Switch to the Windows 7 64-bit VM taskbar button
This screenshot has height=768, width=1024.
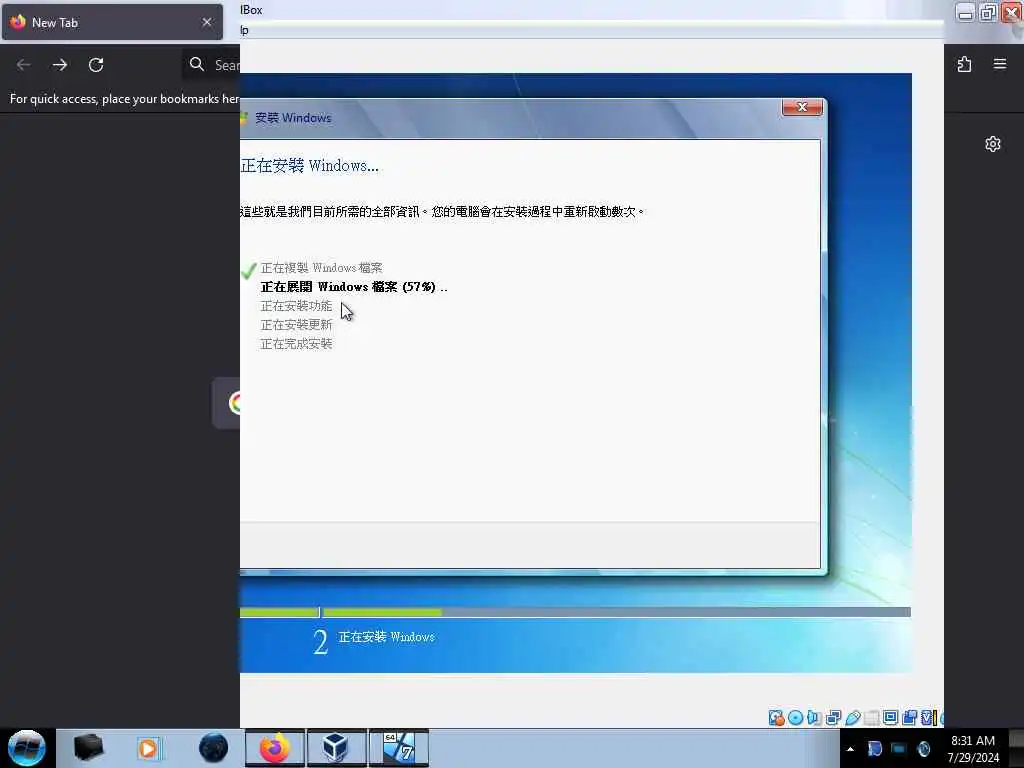point(398,748)
